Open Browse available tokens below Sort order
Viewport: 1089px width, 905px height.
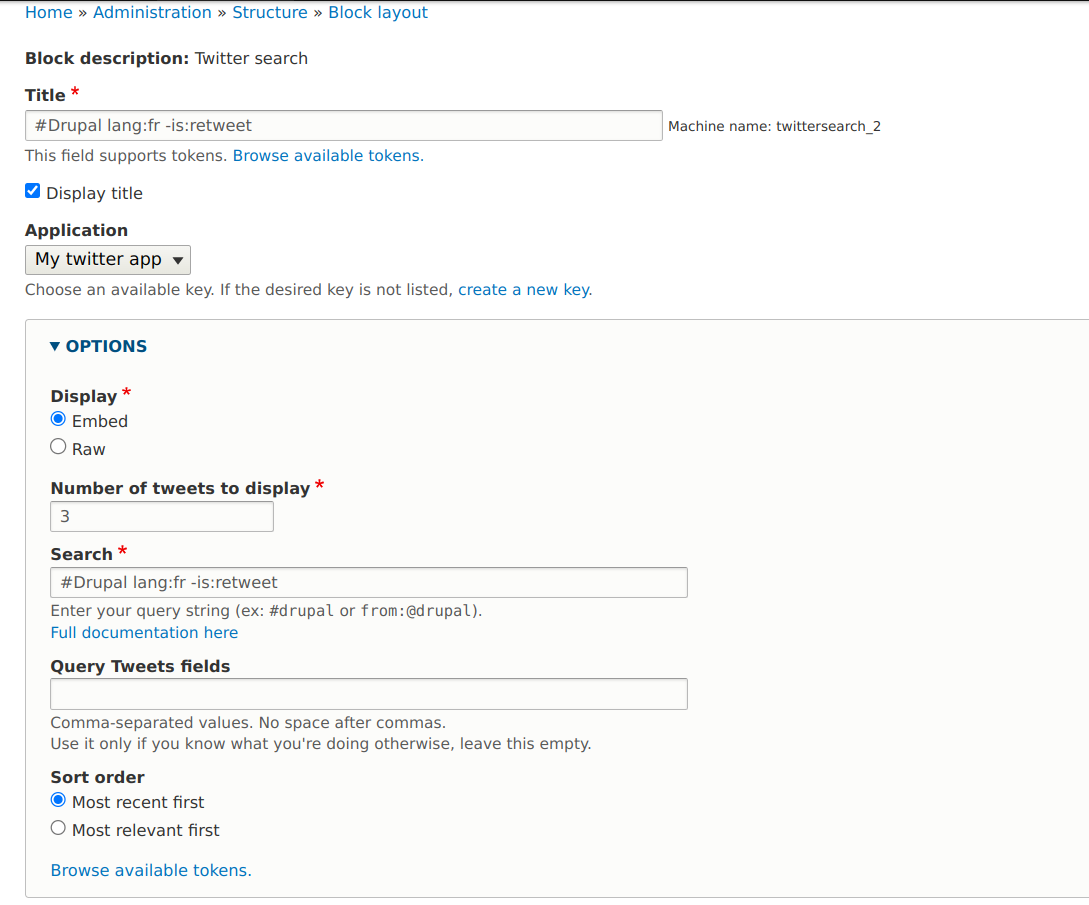point(151,870)
